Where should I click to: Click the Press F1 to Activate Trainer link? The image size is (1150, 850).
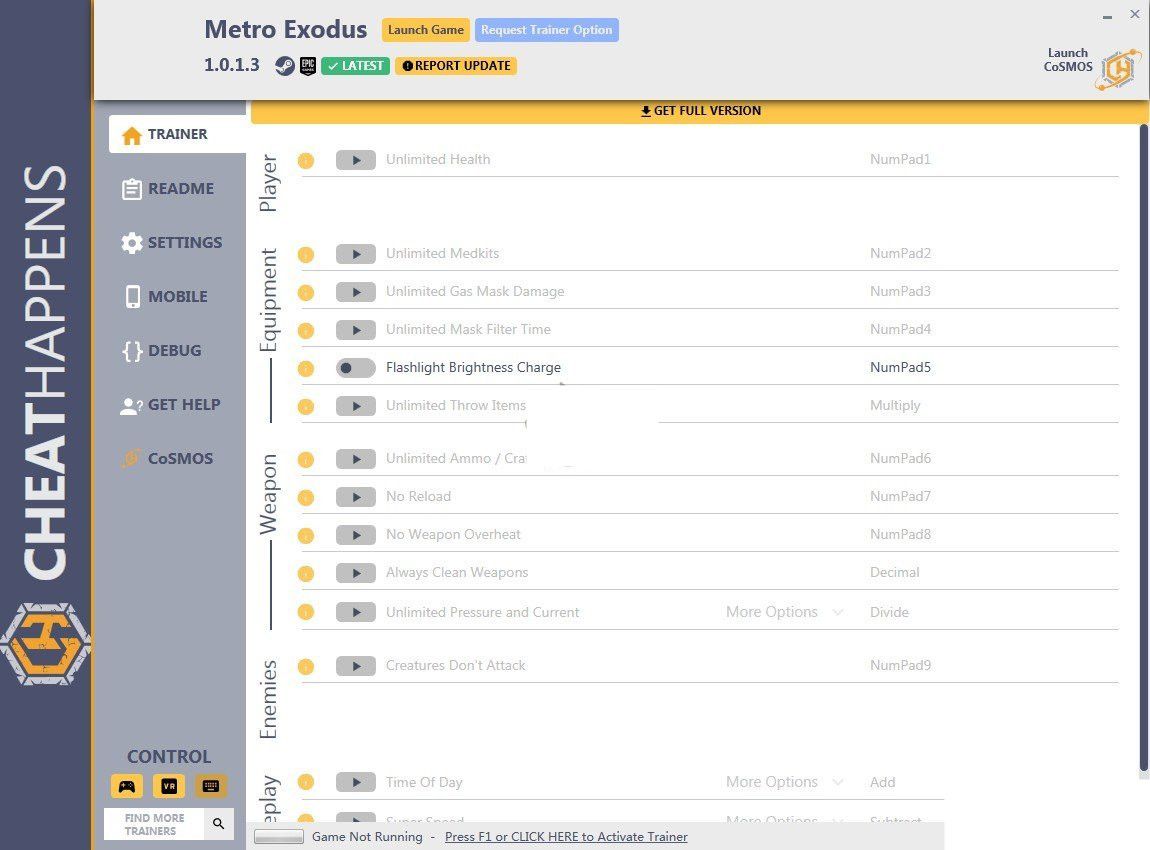click(566, 837)
